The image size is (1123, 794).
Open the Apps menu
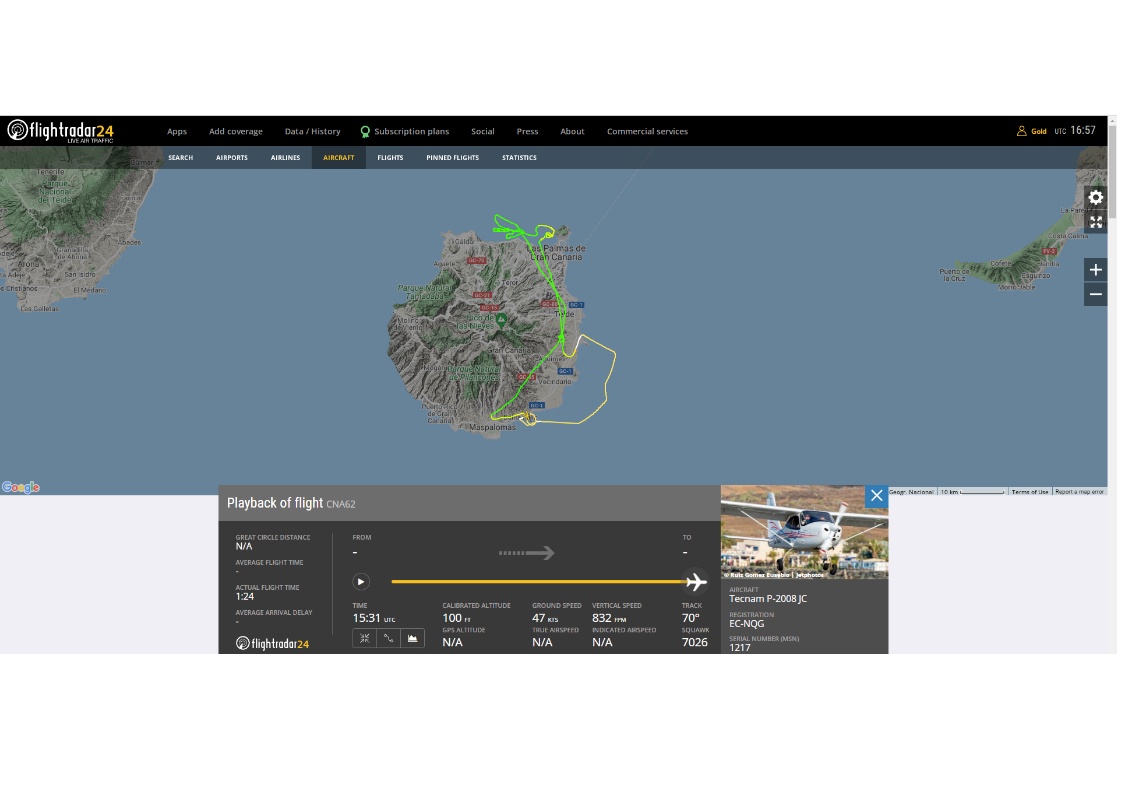pos(177,131)
